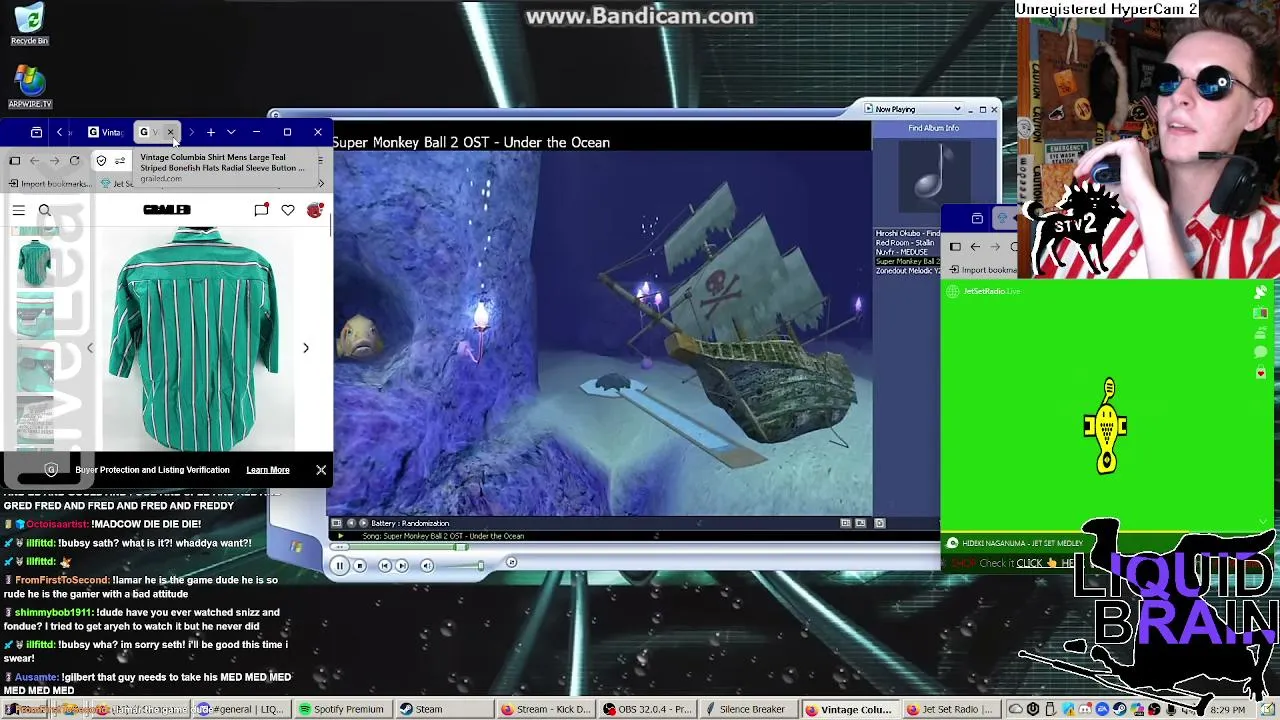This screenshot has height=720, width=1280.
Task: Switch to next visualization
Action: click(362, 523)
